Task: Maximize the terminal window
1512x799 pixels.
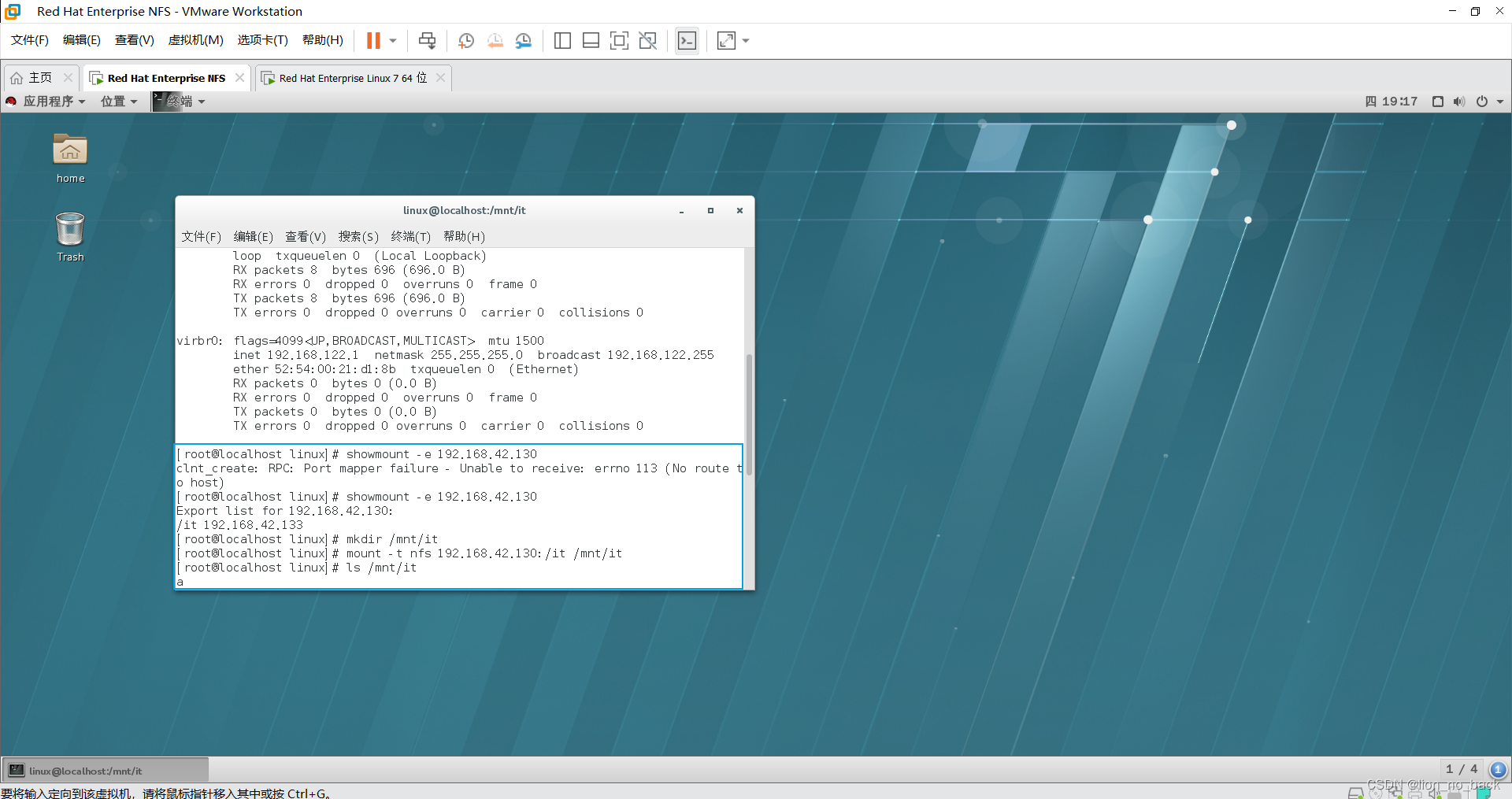Action: 710,211
